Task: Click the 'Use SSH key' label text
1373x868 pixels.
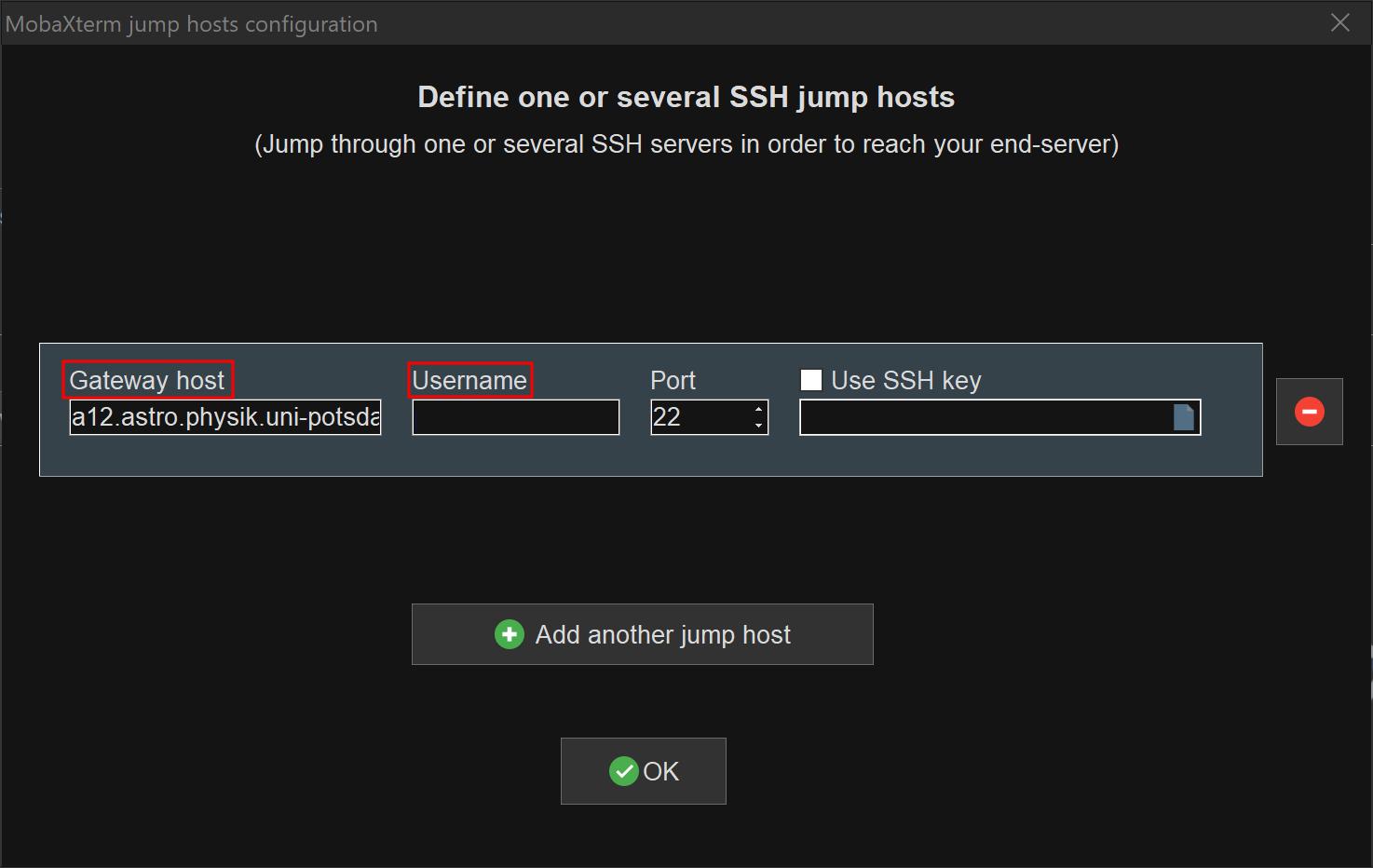Action: [x=905, y=380]
